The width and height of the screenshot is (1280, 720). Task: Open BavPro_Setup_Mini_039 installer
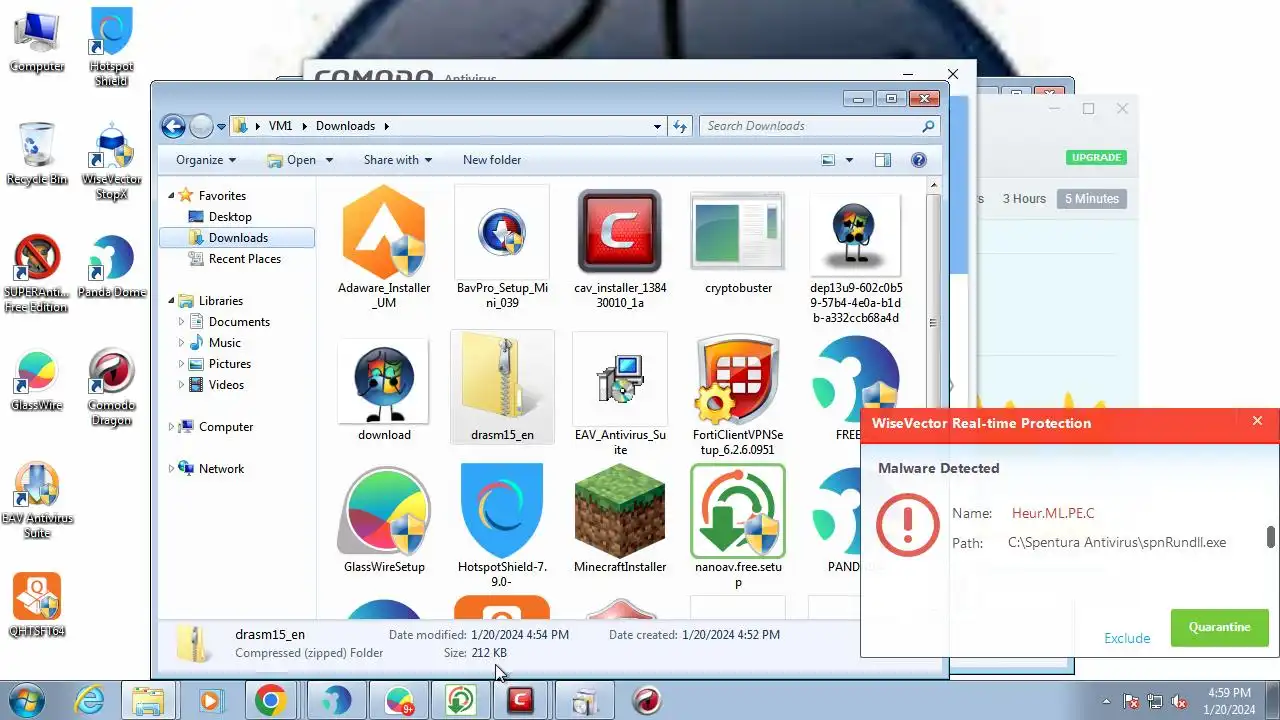point(502,245)
